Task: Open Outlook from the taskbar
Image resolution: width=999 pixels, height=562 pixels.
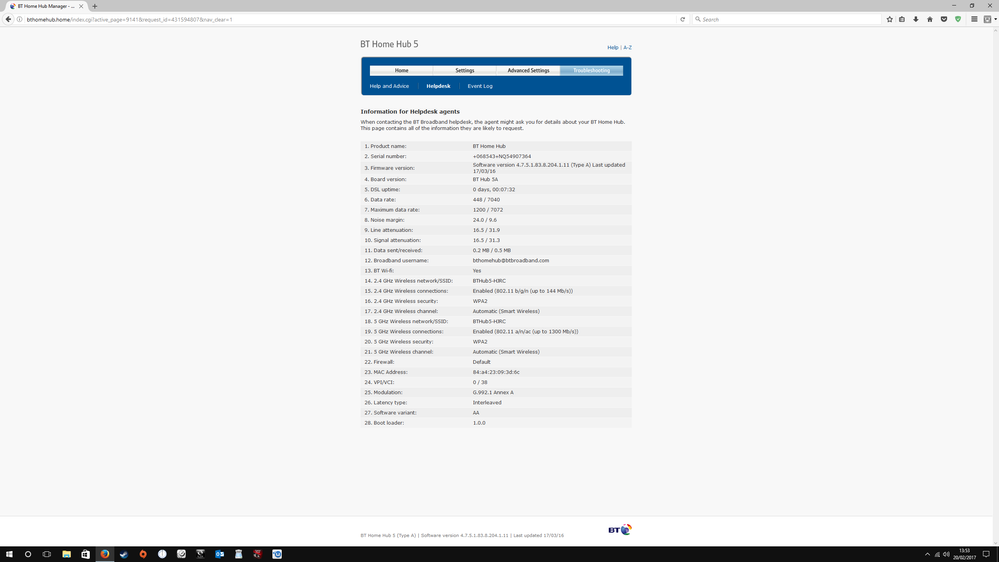Action: 219,554
